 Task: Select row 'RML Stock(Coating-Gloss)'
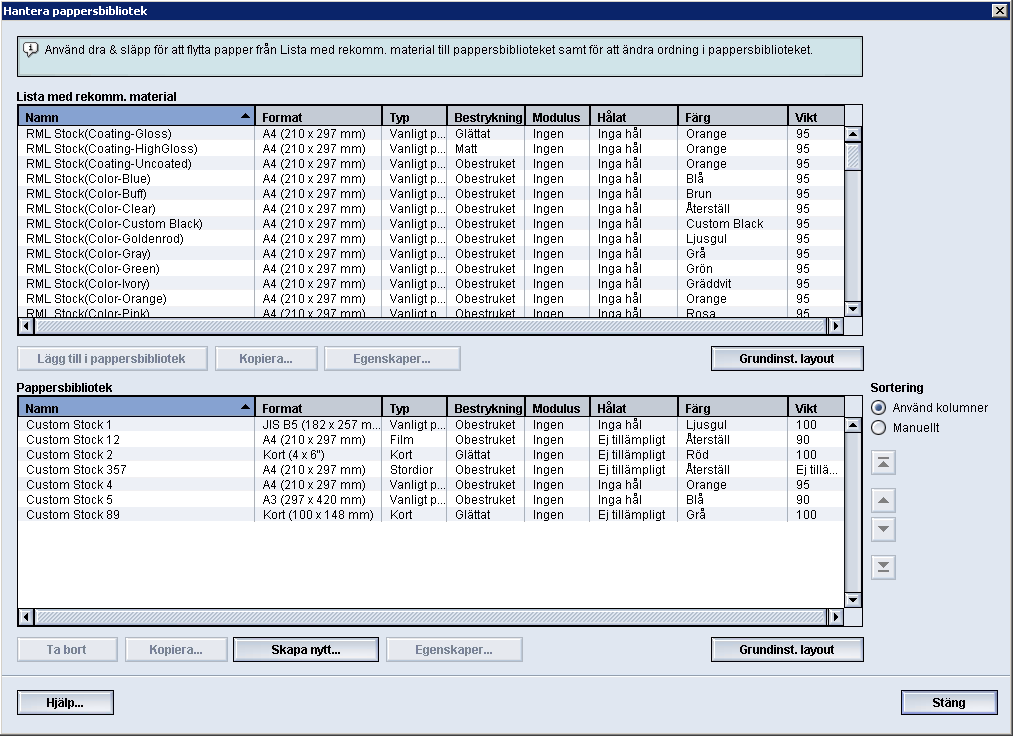[431, 134]
